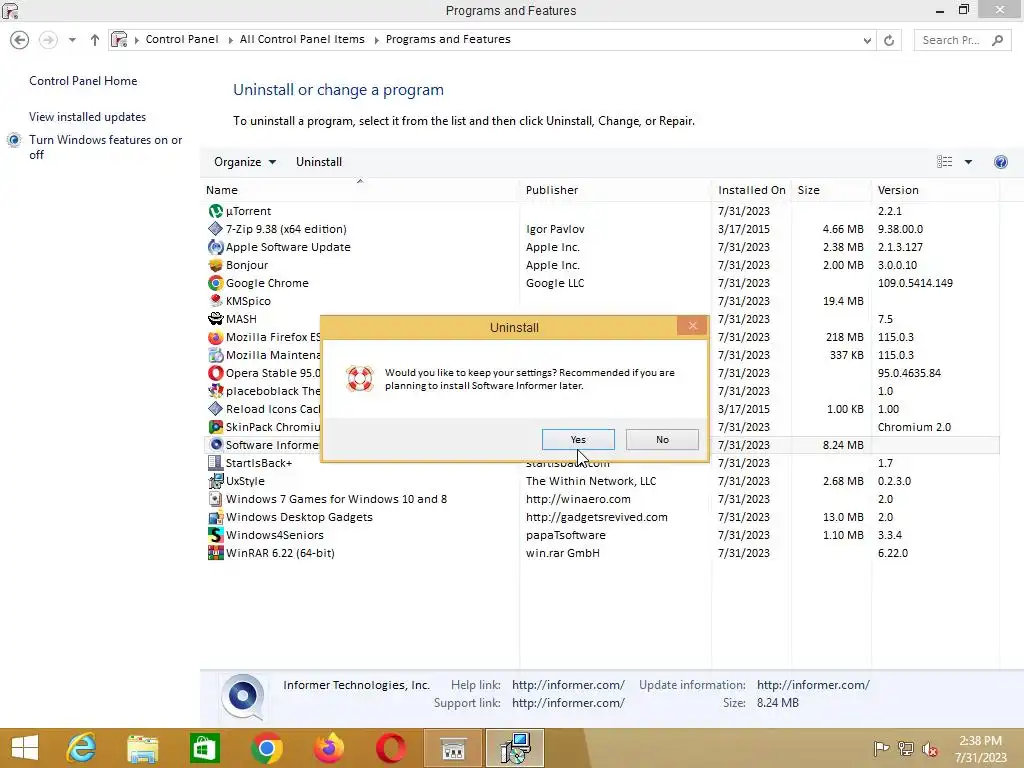Click publisher 'Igor Pavlov'

coord(555,229)
